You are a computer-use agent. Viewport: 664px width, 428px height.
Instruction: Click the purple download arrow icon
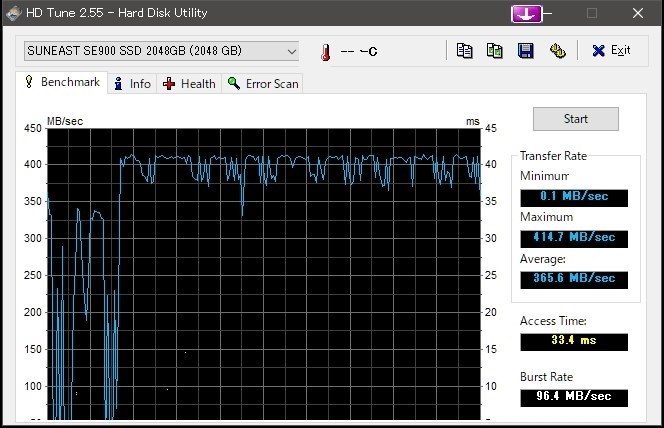click(526, 14)
